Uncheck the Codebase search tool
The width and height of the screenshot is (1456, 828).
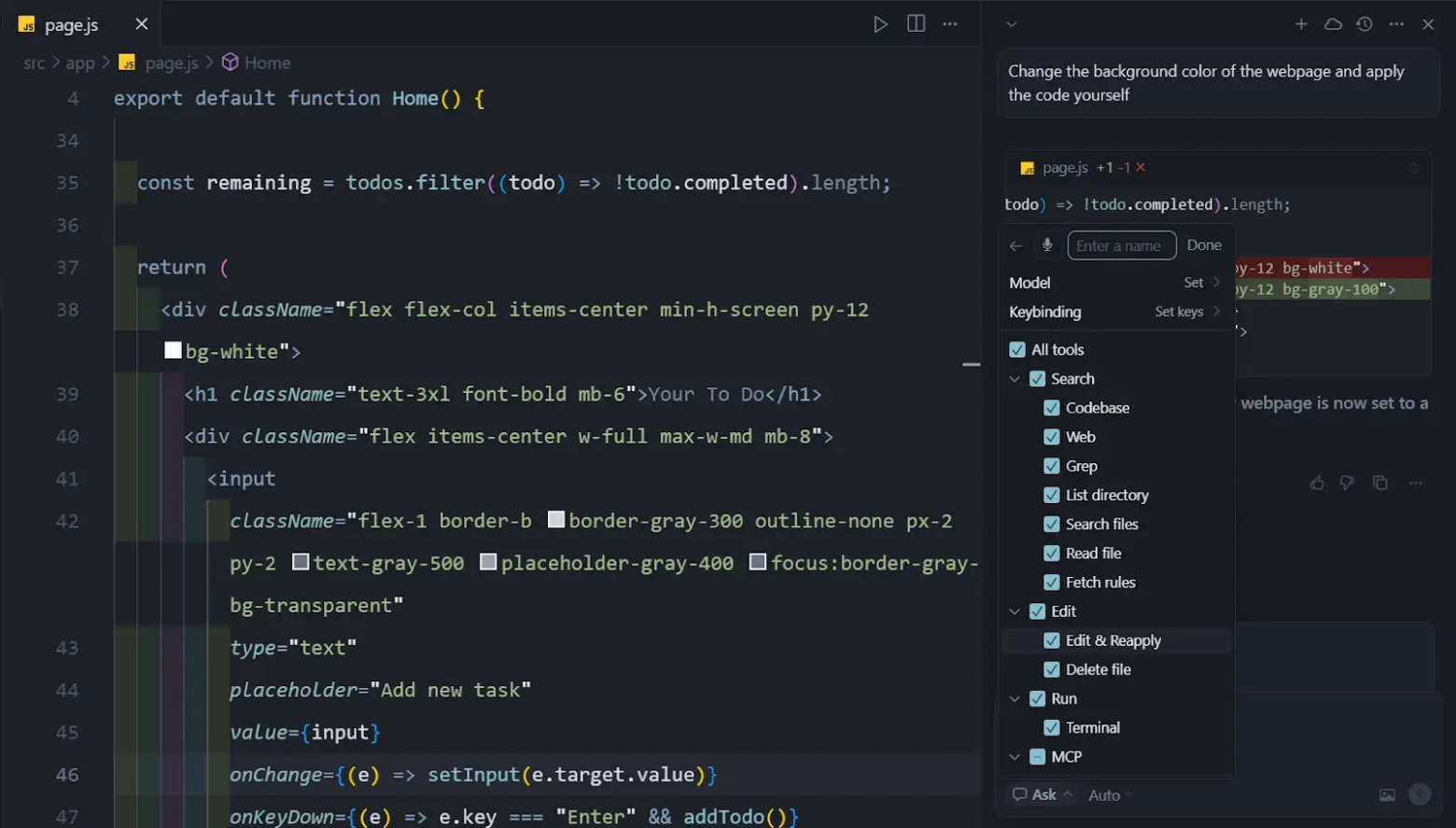(x=1053, y=407)
